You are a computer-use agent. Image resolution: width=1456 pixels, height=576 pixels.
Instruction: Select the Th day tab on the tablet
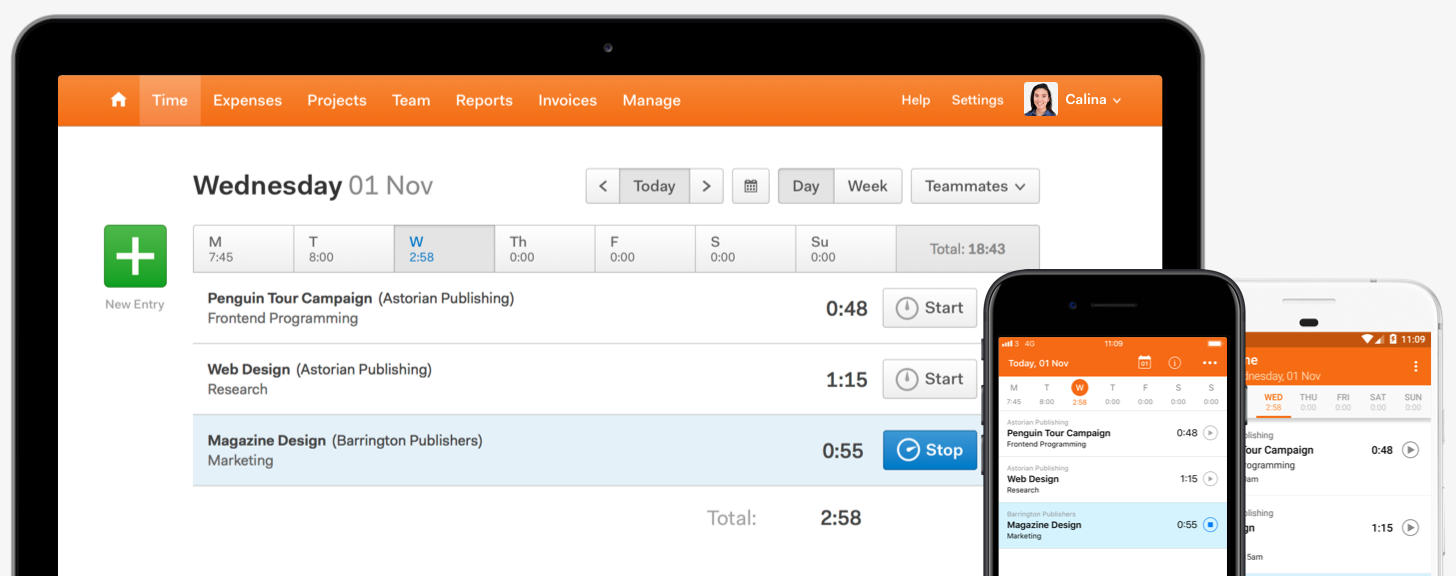(545, 249)
